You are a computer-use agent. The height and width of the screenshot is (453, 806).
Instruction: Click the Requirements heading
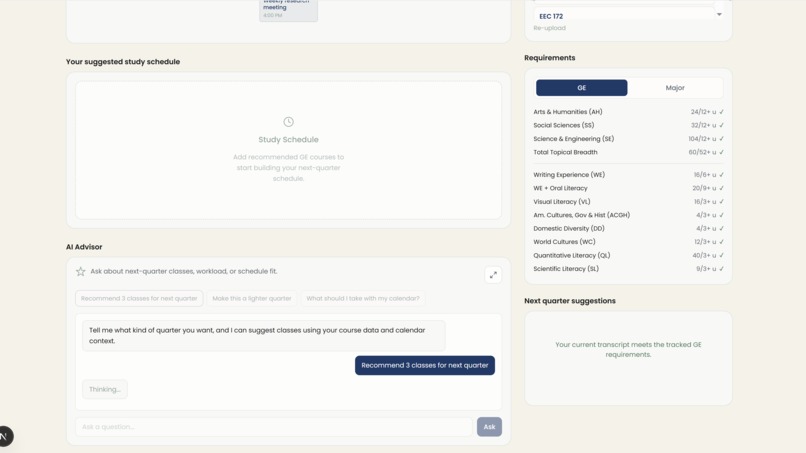pyautogui.click(x=549, y=58)
